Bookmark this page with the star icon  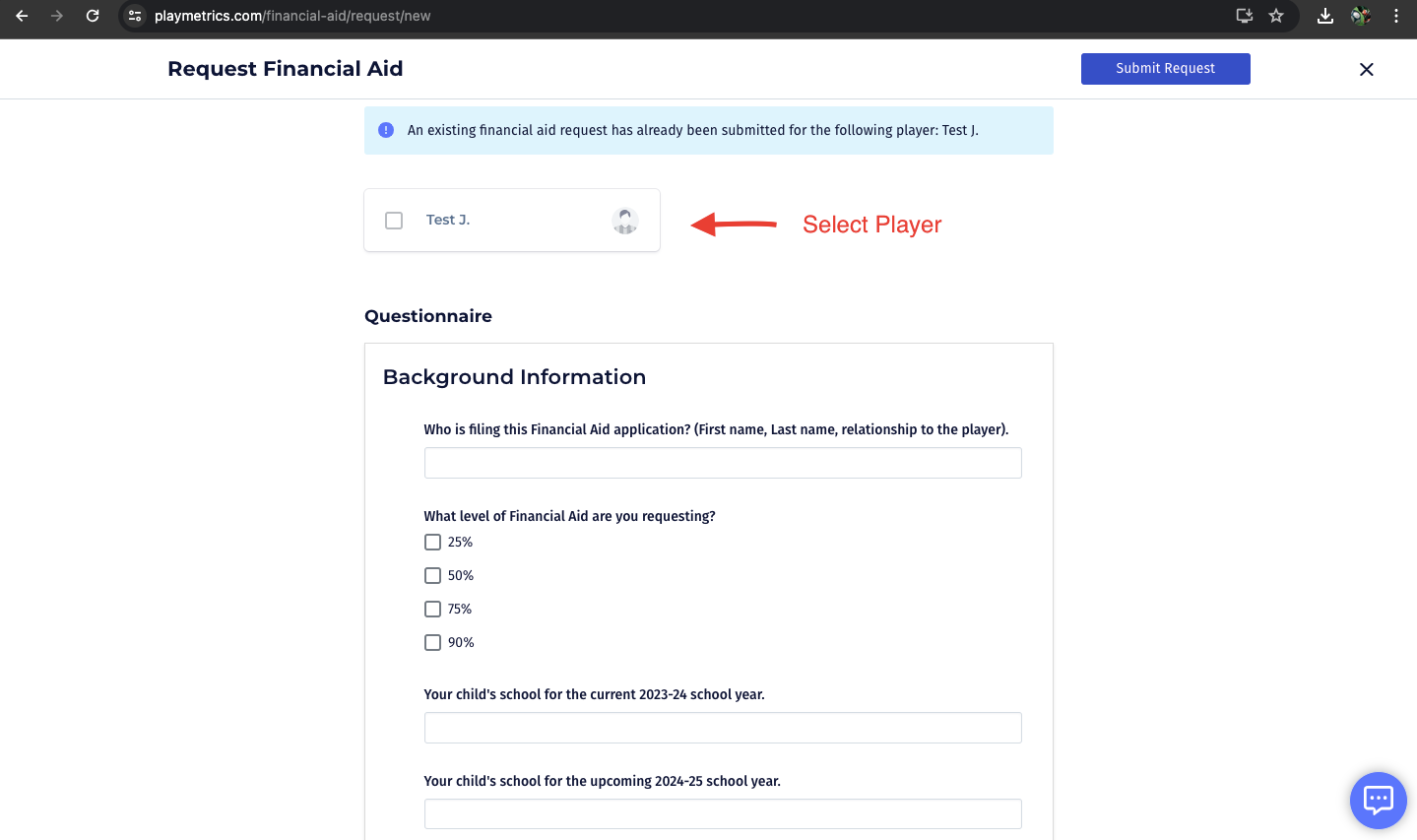(1276, 16)
